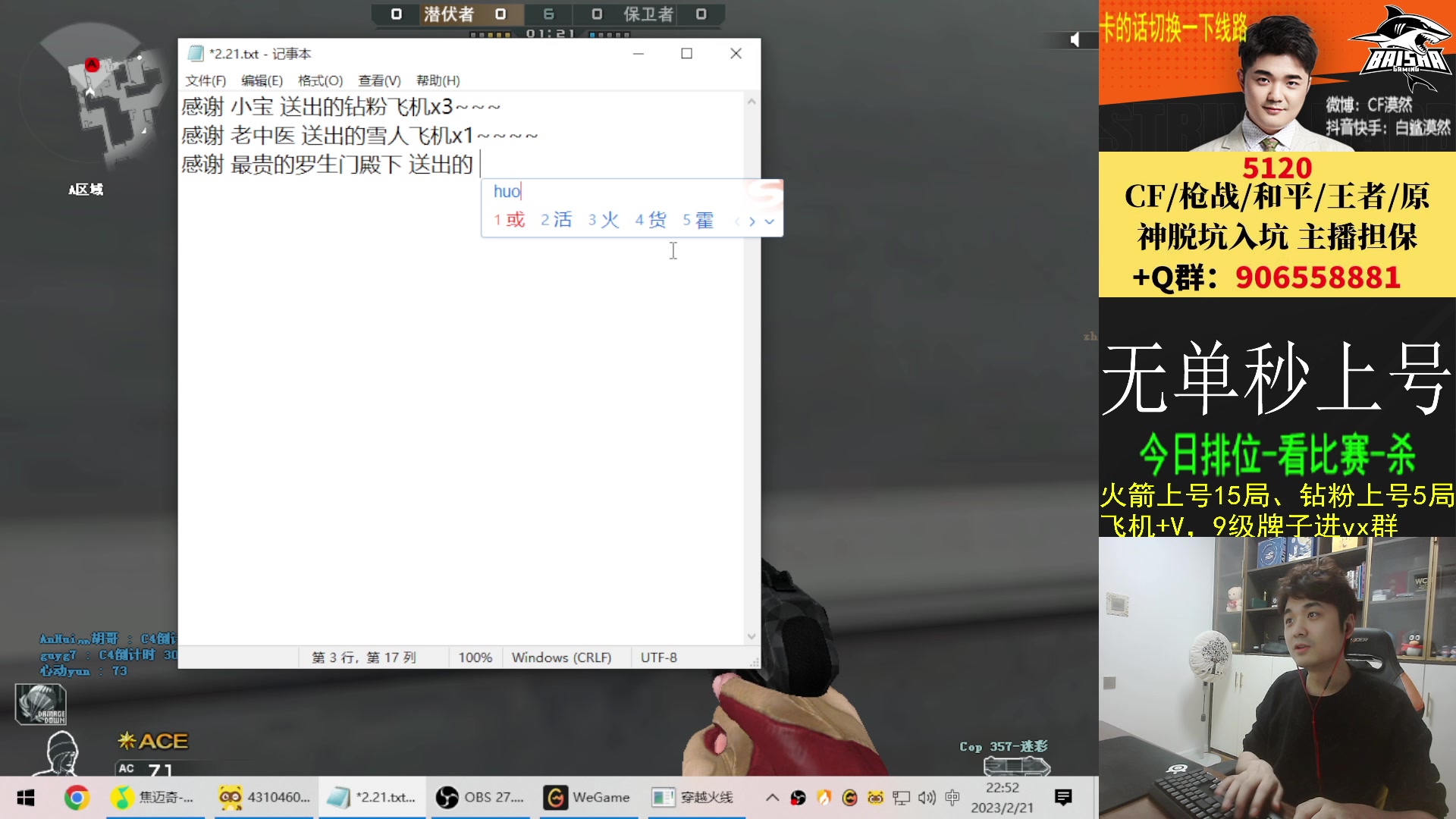Click the orange flame tray icon
1456x819 pixels.
[x=824, y=798]
